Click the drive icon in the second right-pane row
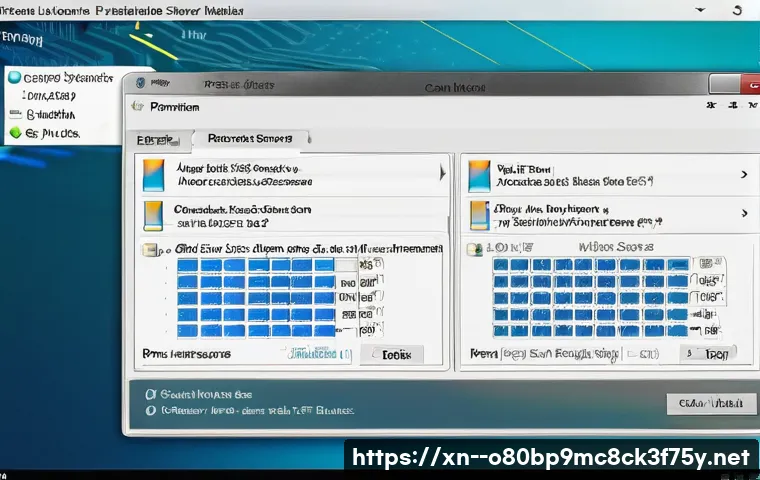 tap(479, 216)
